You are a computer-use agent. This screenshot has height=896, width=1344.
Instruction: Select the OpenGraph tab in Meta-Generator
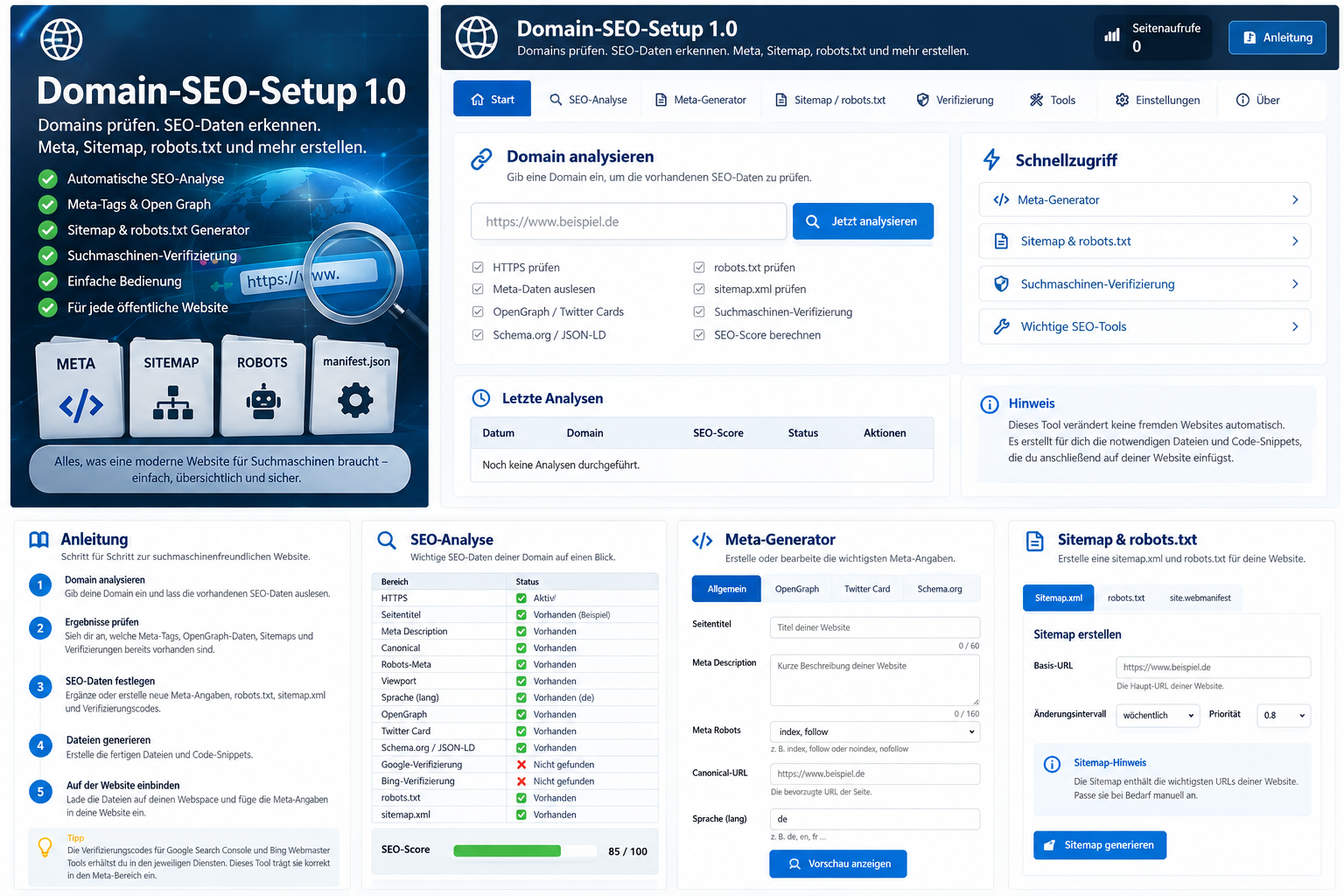click(x=797, y=589)
